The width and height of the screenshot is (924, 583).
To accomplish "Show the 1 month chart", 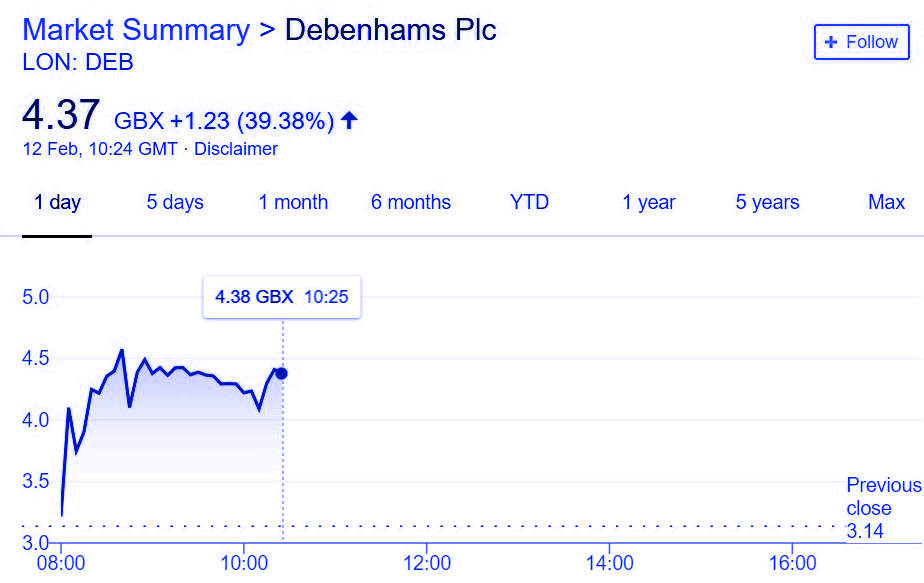I will click(293, 202).
